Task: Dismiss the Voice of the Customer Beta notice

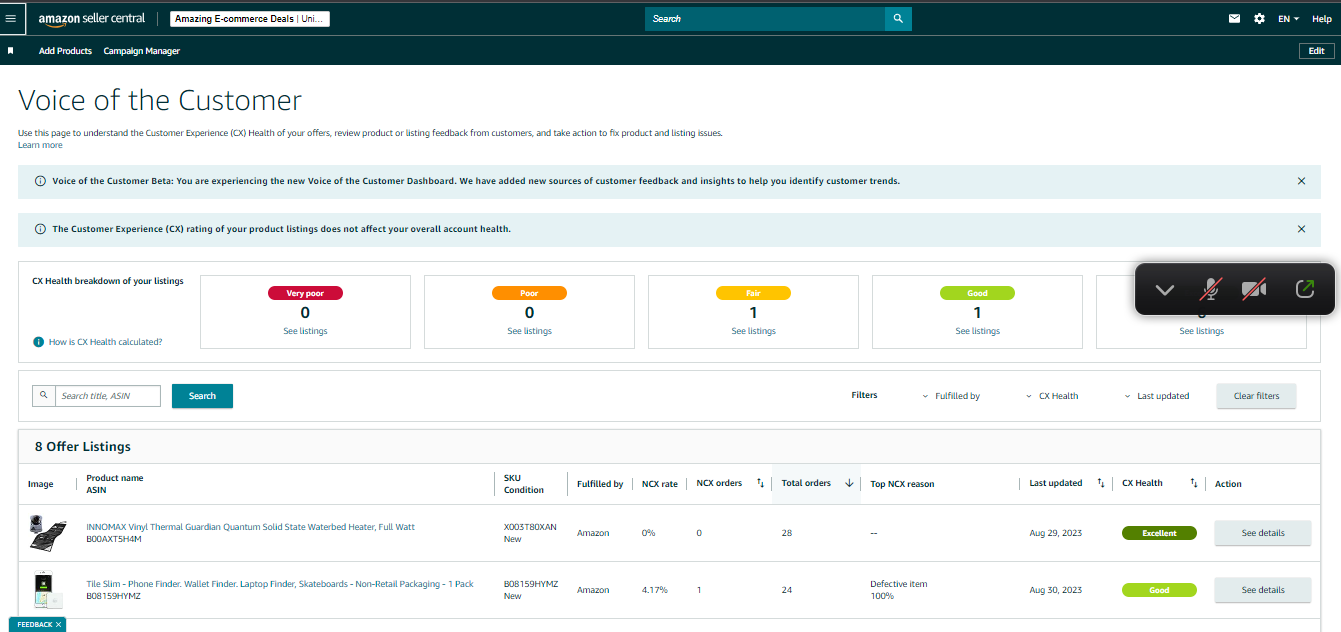Action: tap(1301, 181)
